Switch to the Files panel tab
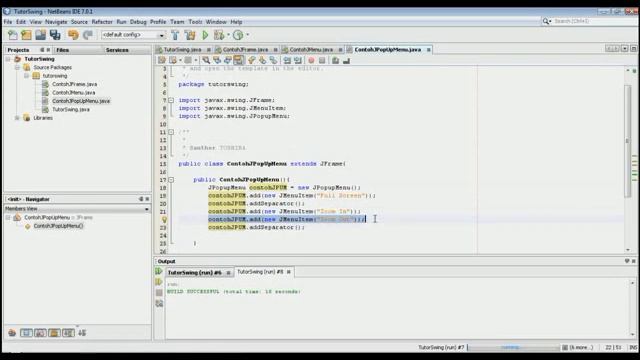Viewport: 640px width, 360px height. (62, 50)
